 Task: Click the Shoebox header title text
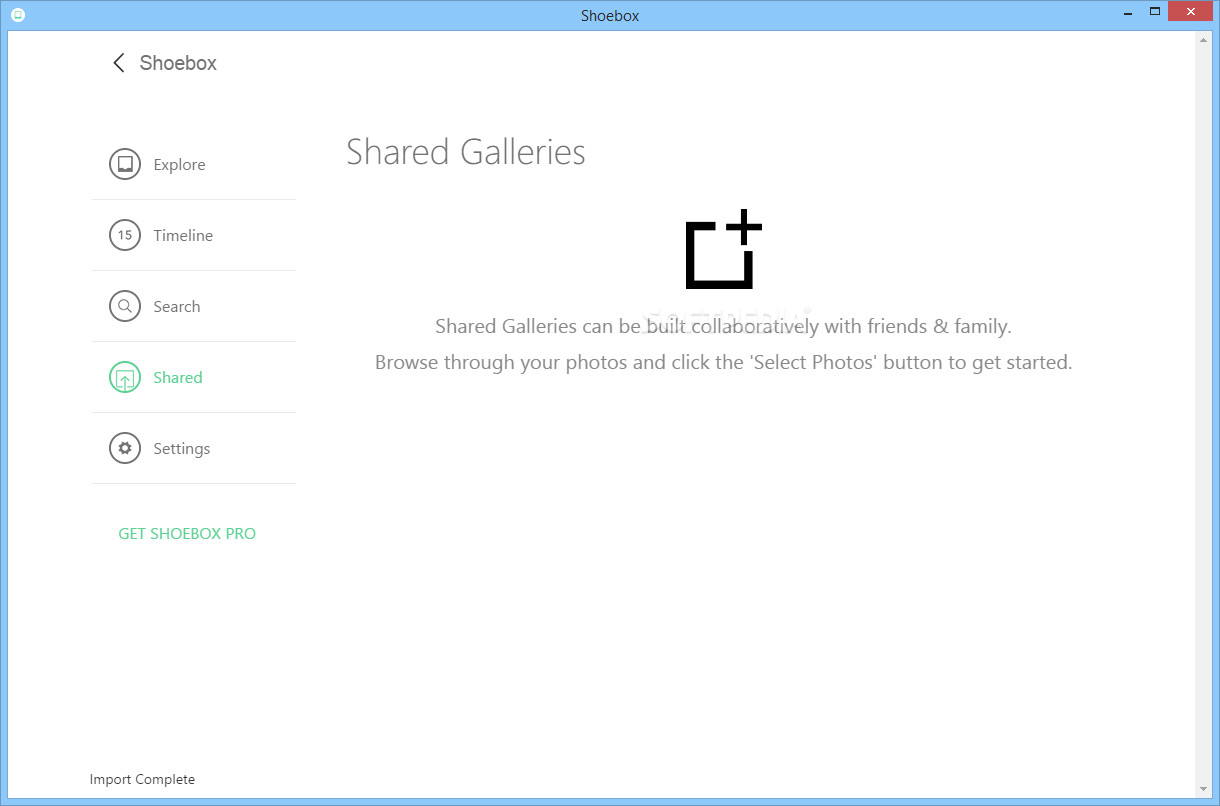[178, 63]
